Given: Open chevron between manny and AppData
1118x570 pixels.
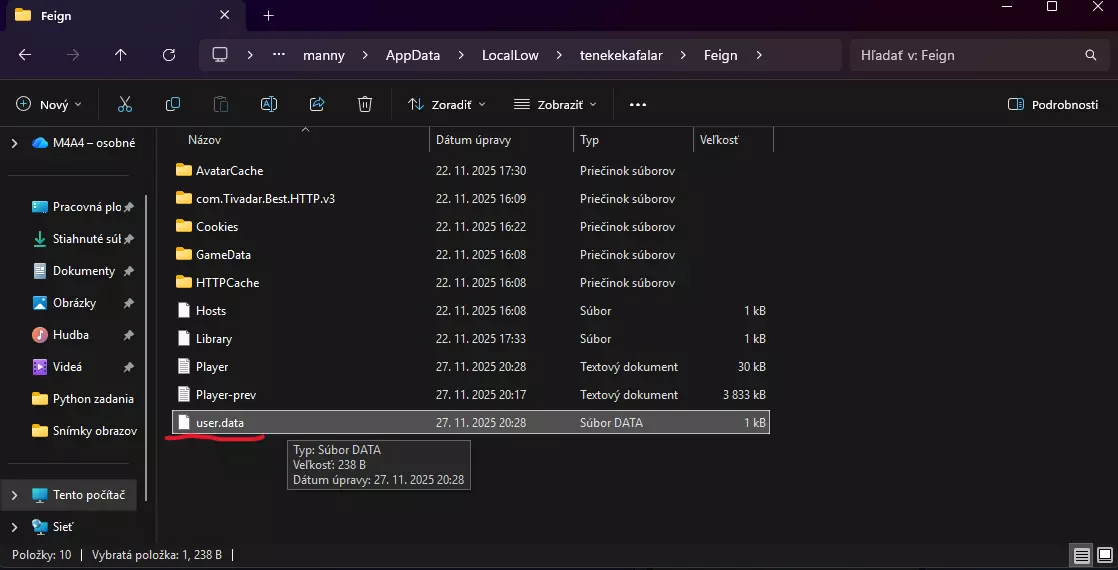Looking at the screenshot, I should tap(365, 55).
